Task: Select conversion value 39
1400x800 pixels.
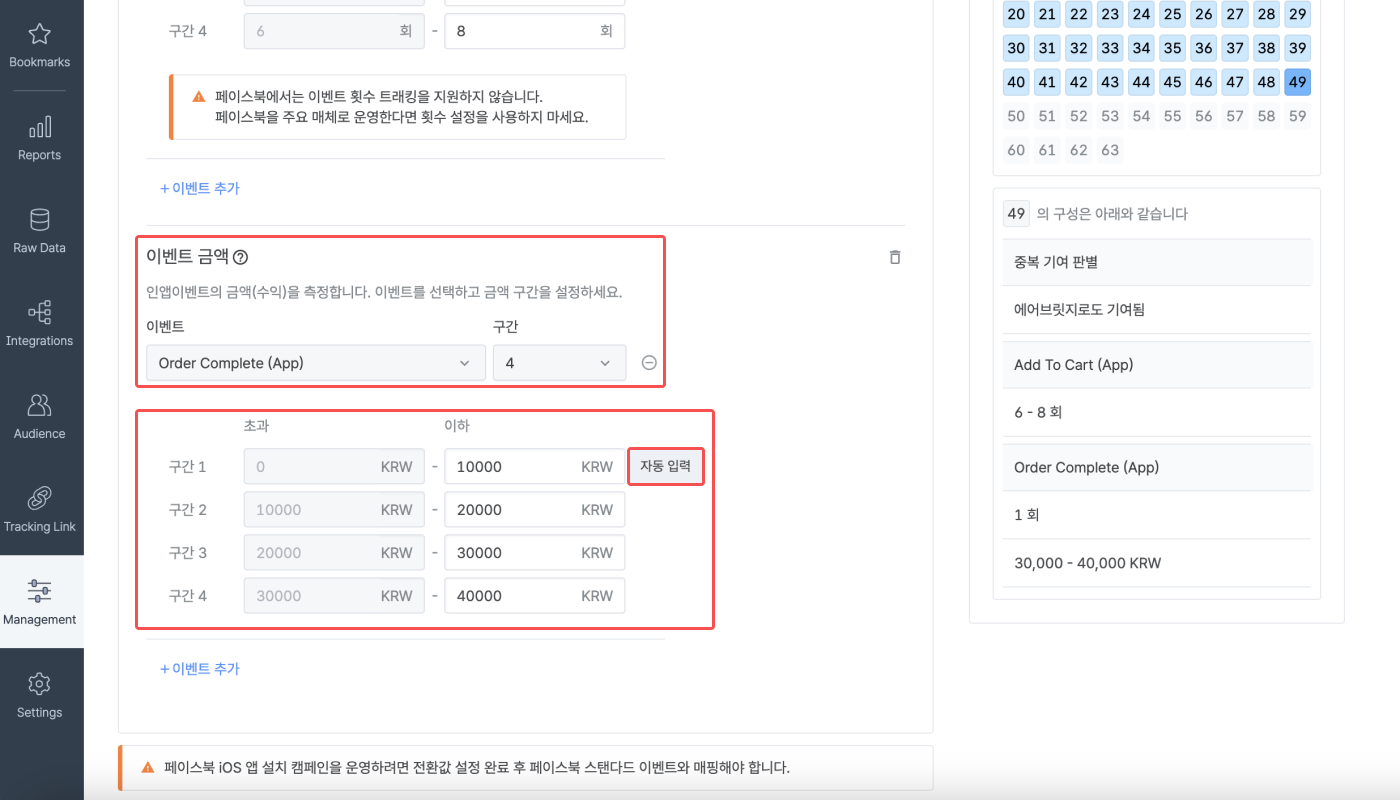Action: coord(1297,48)
